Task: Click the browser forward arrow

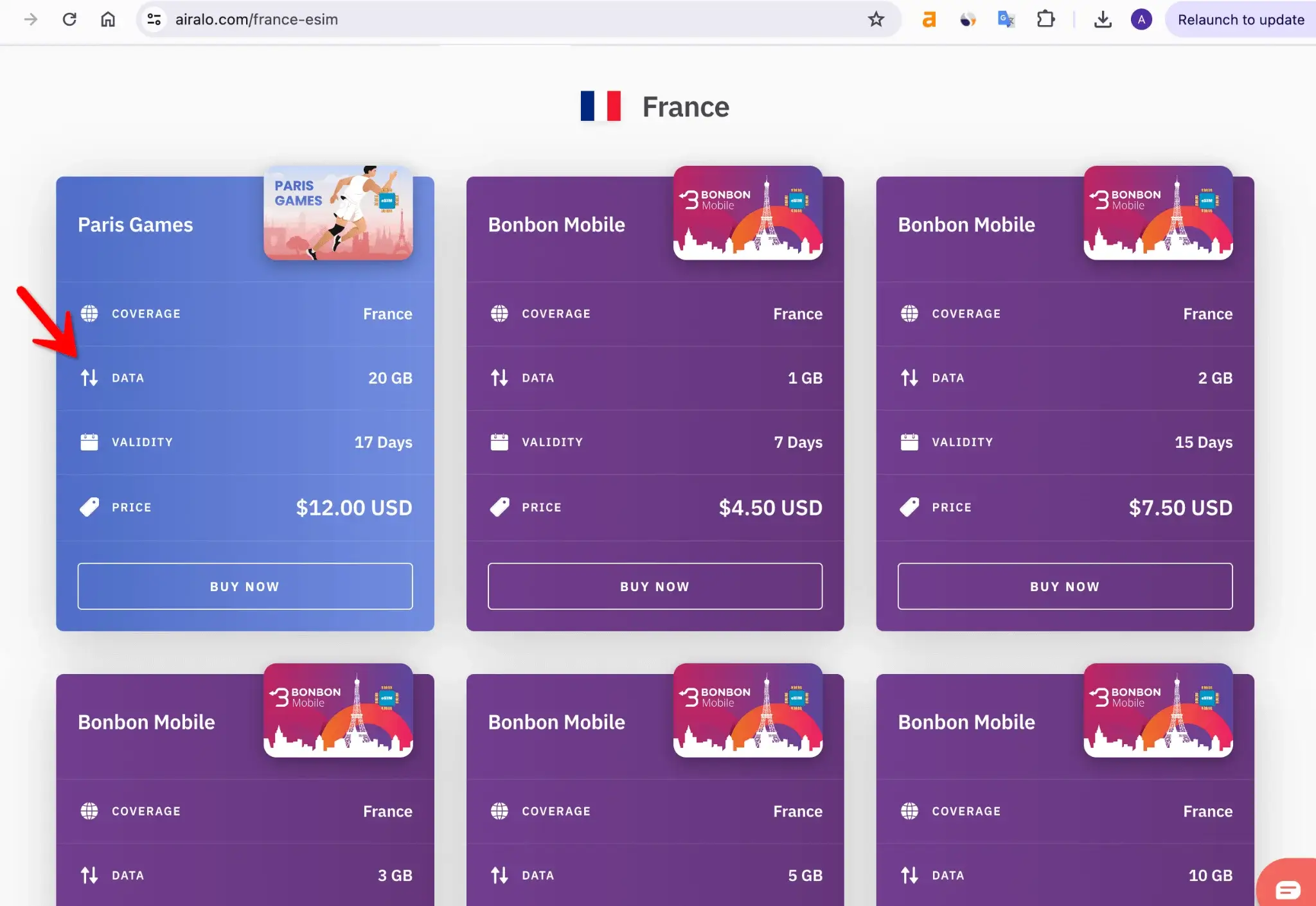Action: [x=30, y=19]
